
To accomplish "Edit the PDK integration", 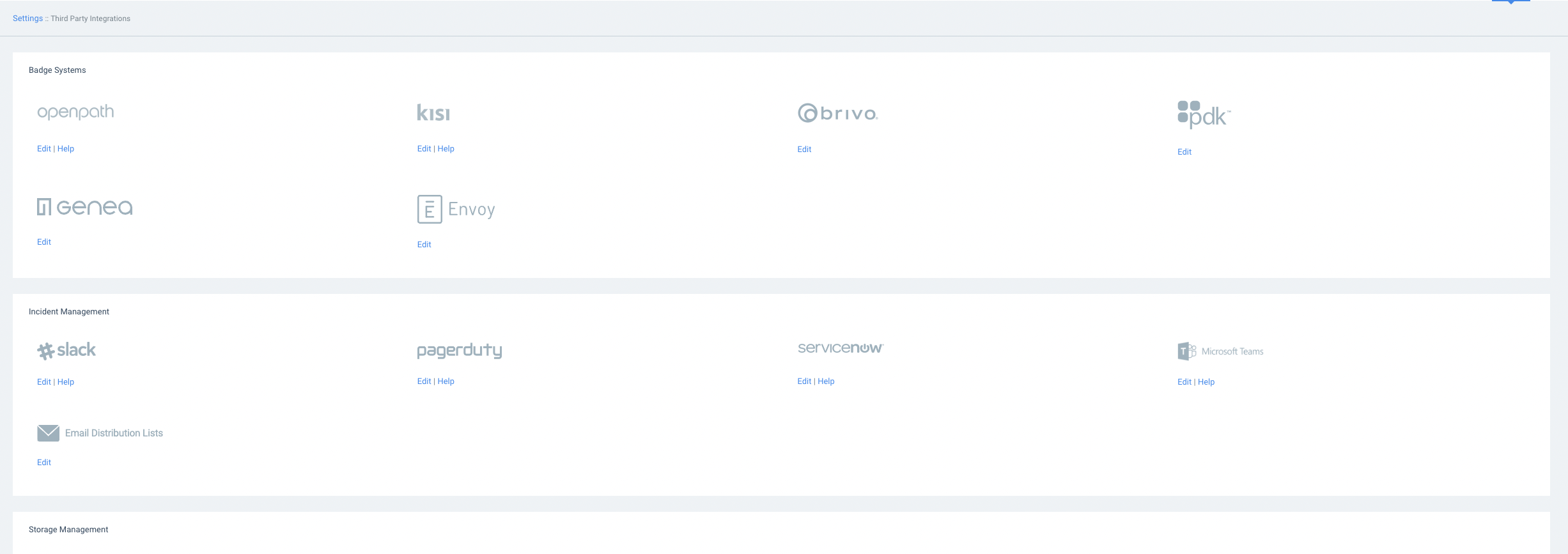I will (x=1184, y=152).
